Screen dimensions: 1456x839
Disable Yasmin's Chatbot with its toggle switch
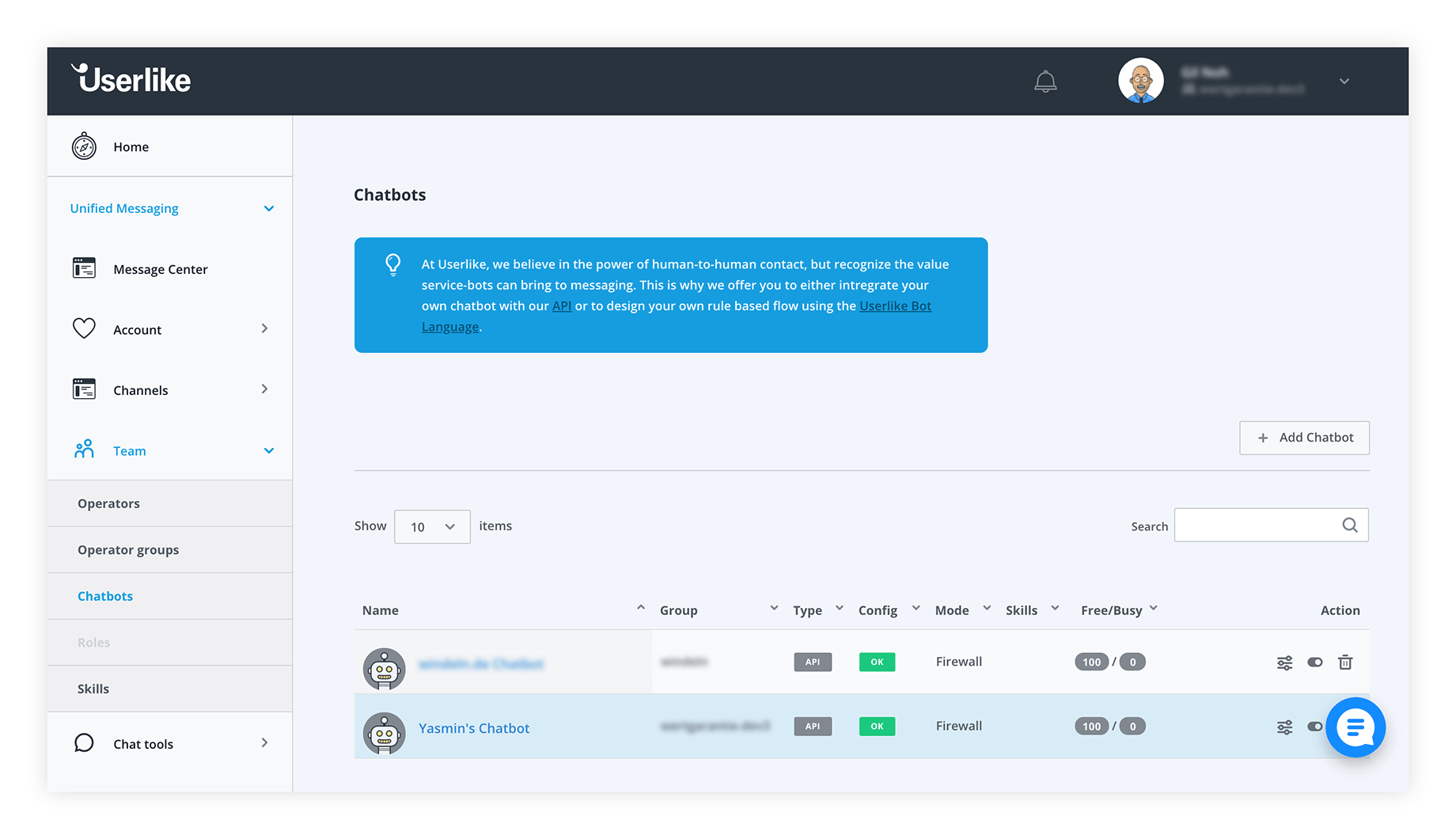click(x=1315, y=726)
